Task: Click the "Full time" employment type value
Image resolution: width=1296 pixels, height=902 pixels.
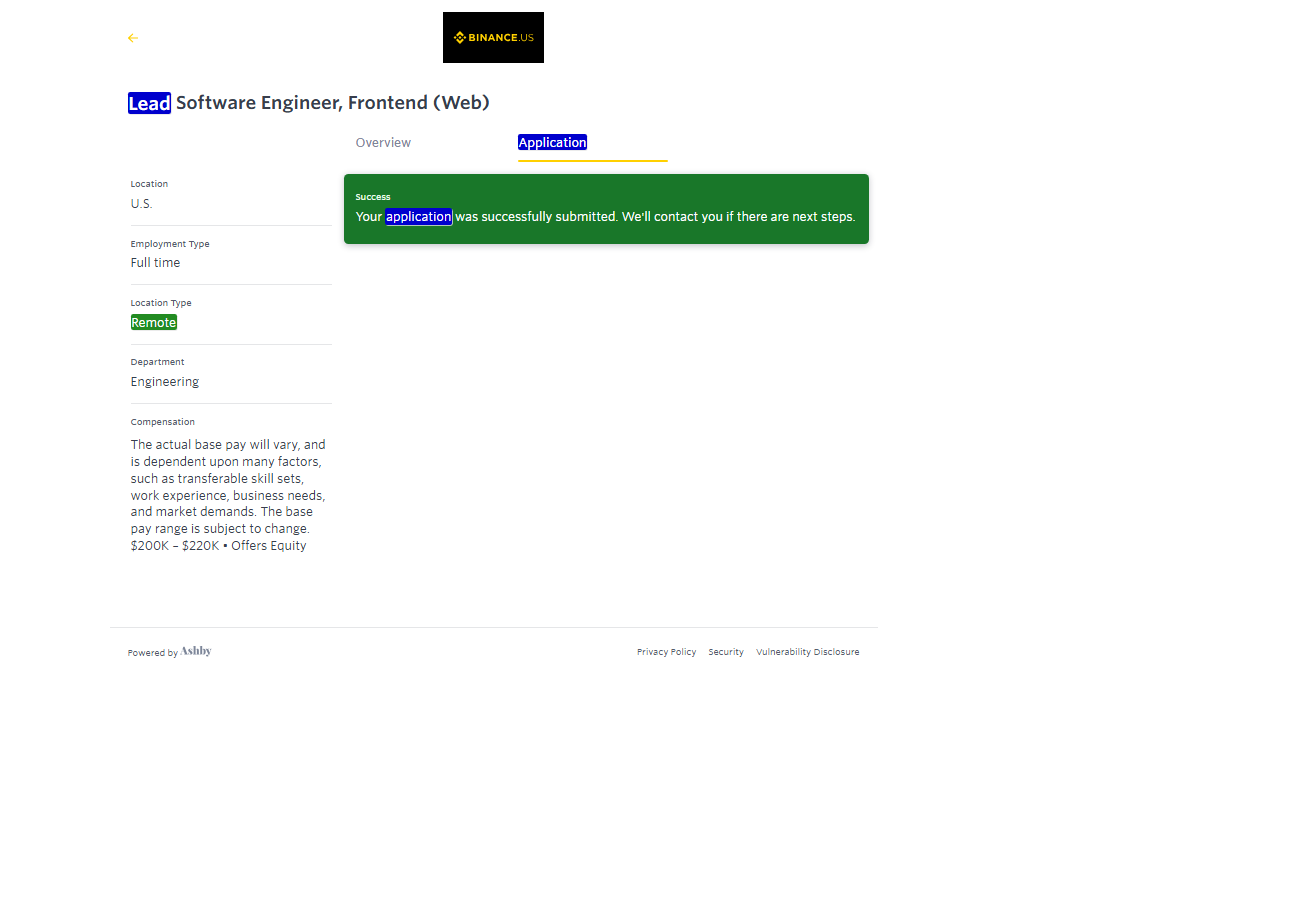Action: 155,263
